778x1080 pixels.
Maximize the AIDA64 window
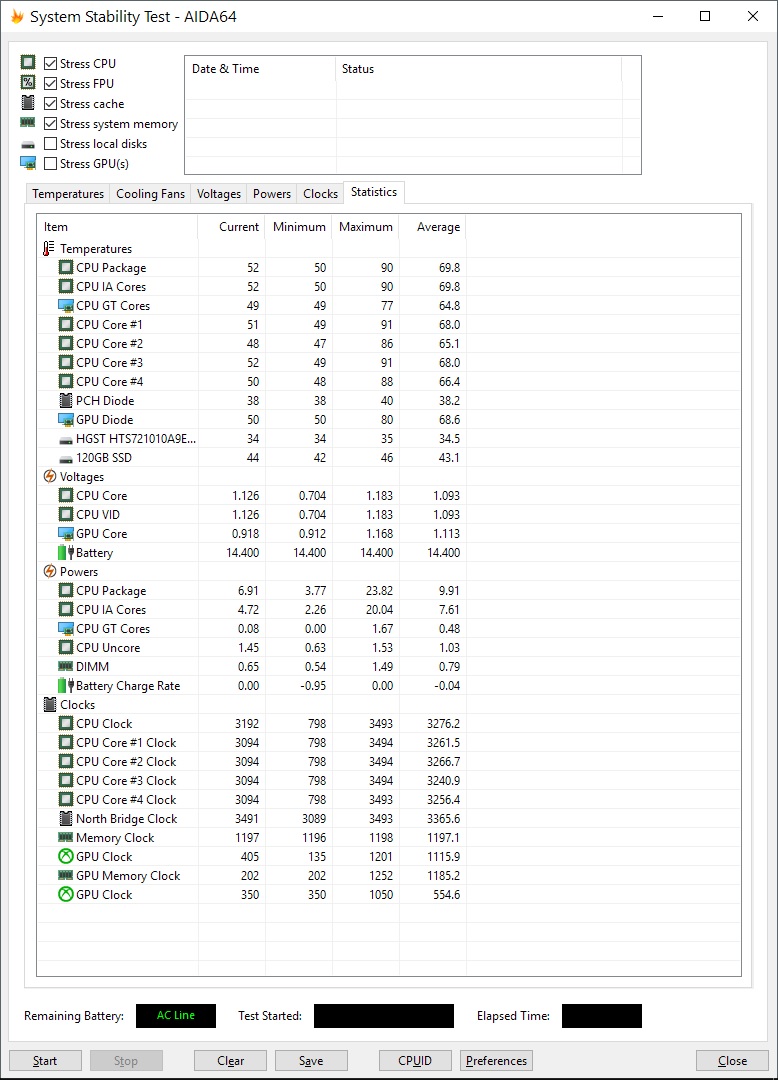pyautogui.click(x=705, y=16)
